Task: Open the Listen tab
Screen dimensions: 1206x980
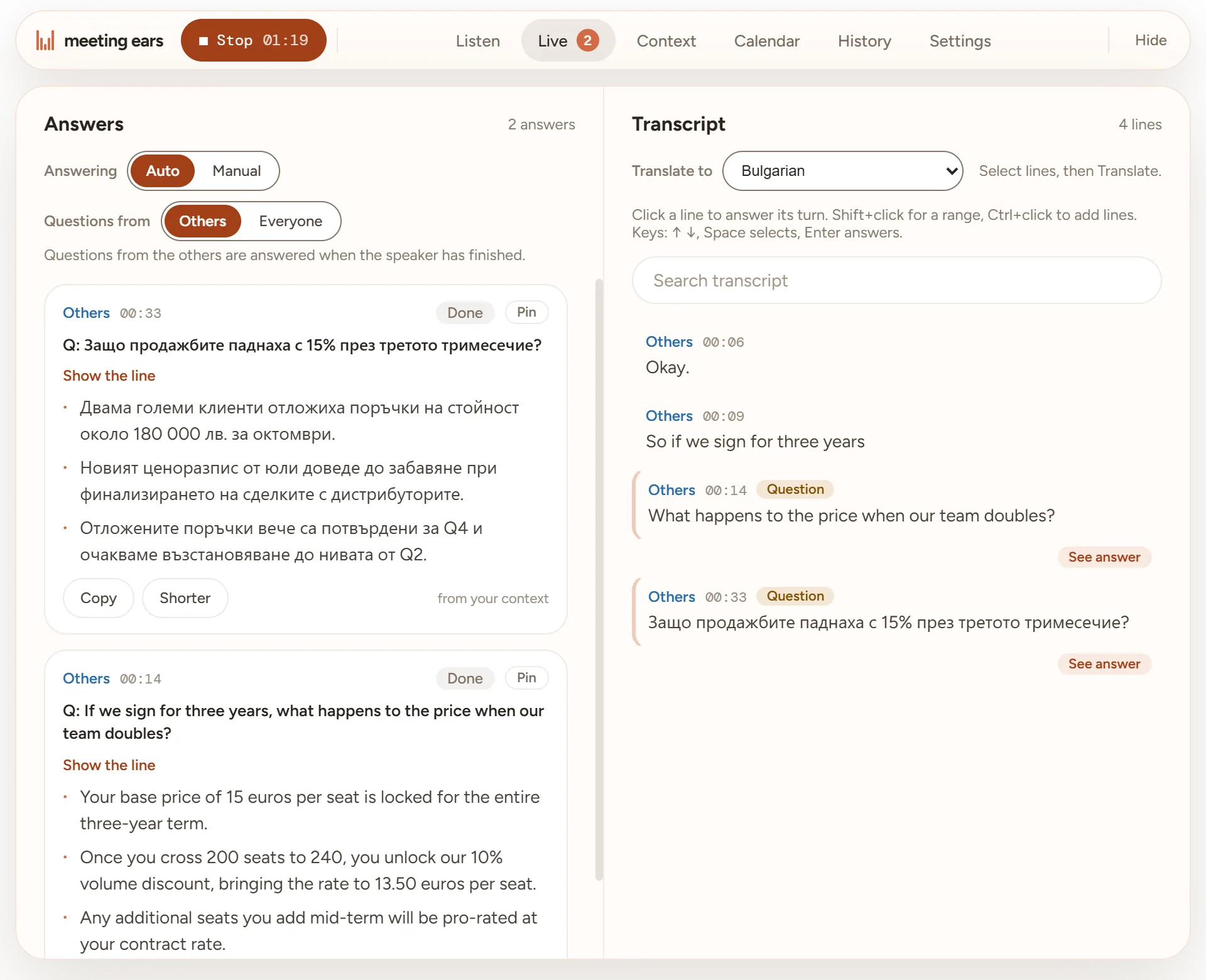Action: pos(477,41)
